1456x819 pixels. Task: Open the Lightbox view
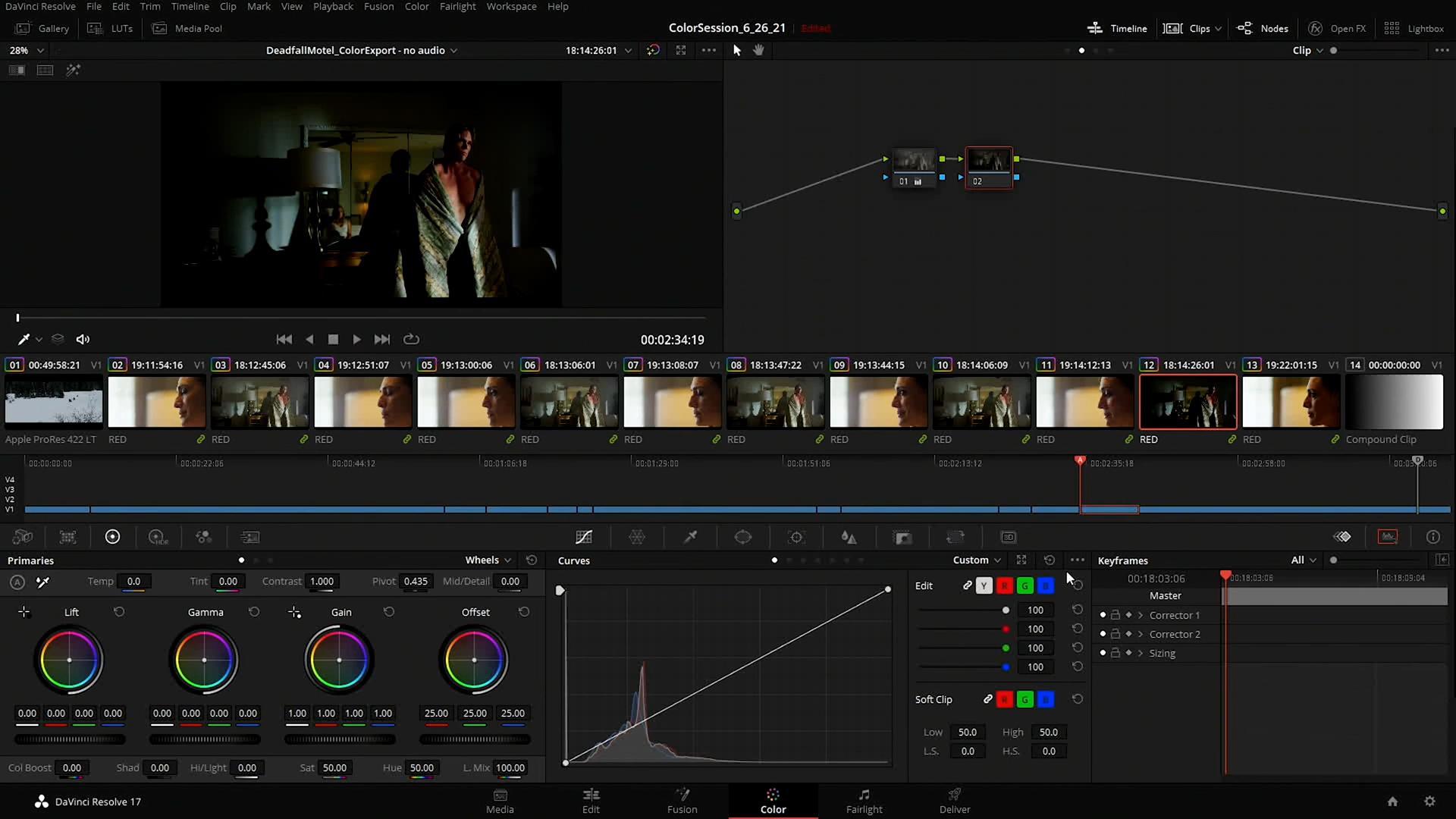(x=1414, y=28)
